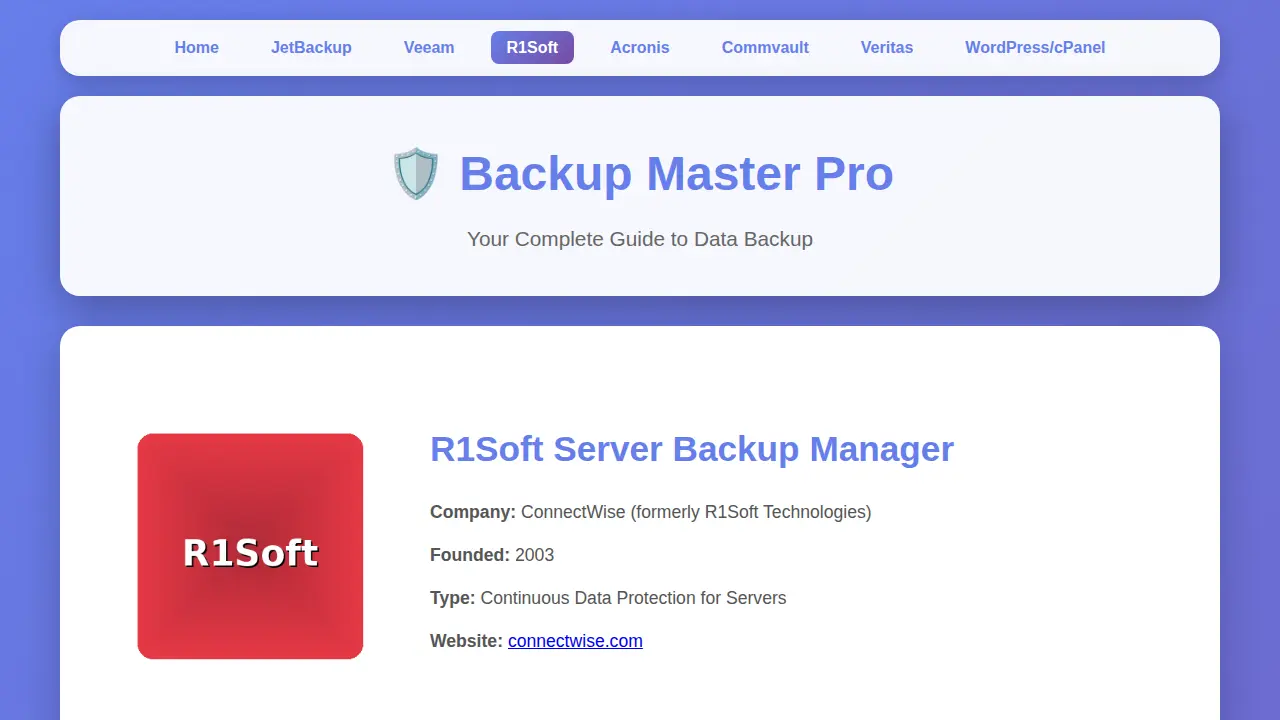
Task: Click the shield logo icon
Action: (415, 174)
